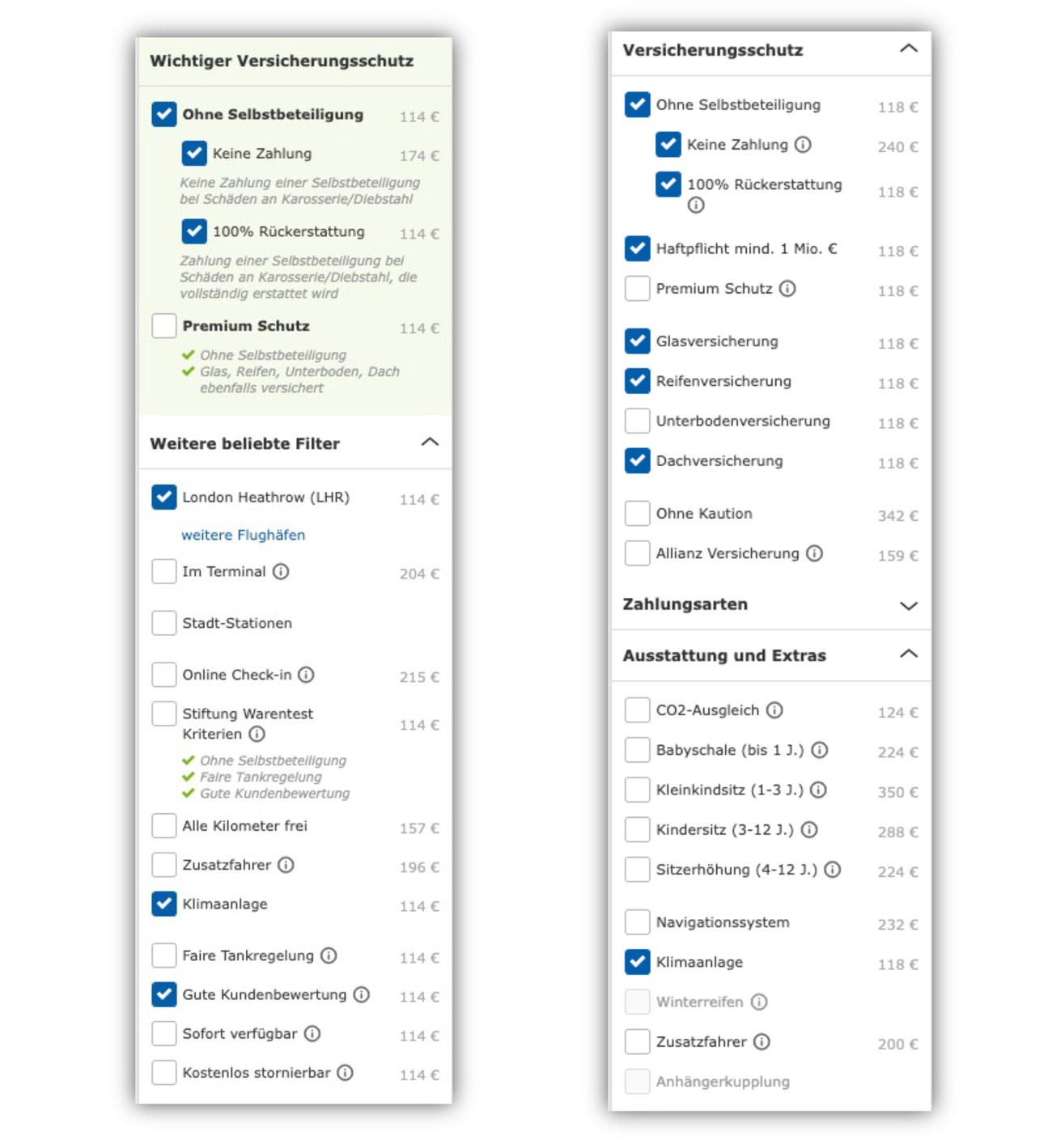
Task: Enable Navigationssystem checkbox
Action: (638, 922)
